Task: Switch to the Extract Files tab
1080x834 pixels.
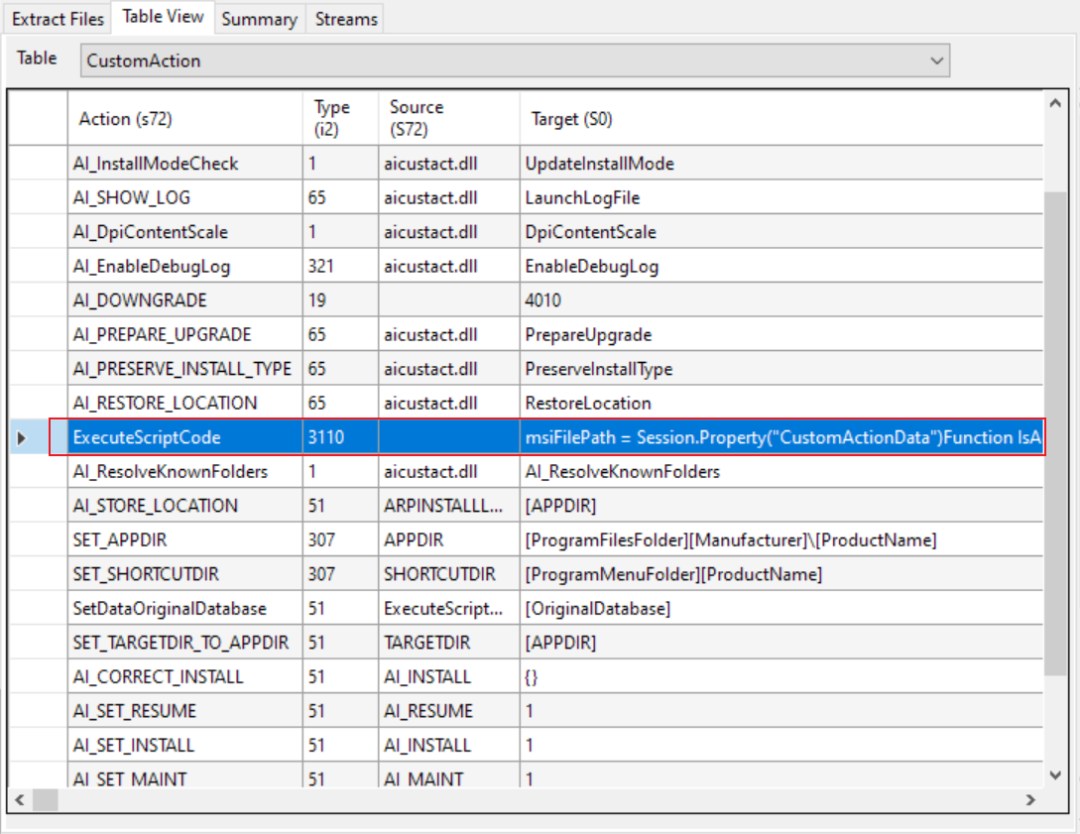Action: [x=58, y=19]
